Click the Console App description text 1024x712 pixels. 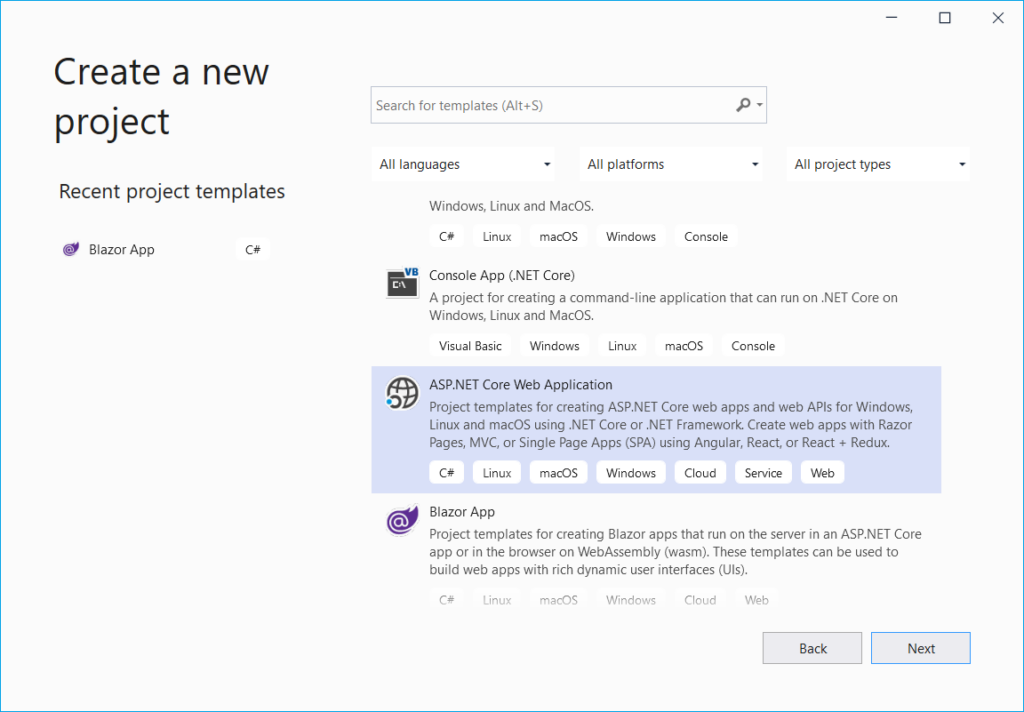point(663,306)
